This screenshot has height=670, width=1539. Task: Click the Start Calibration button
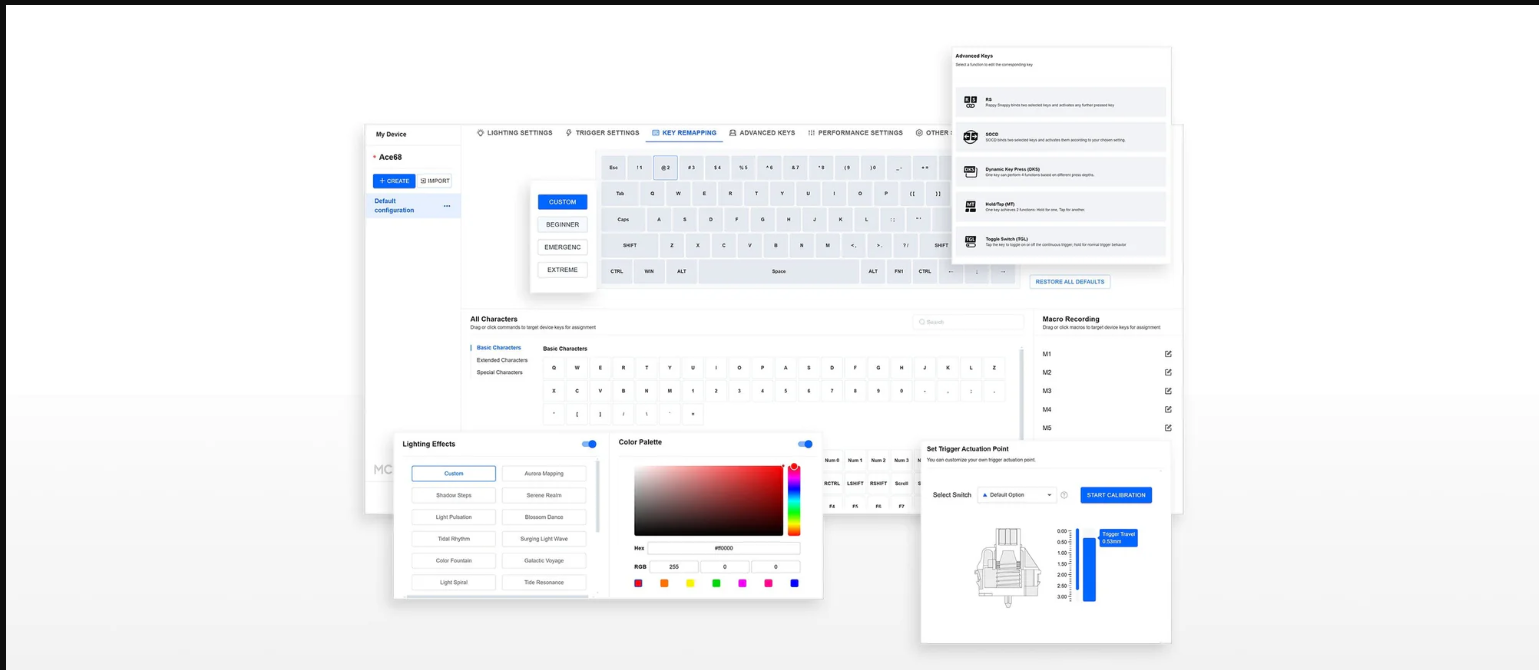[x=1116, y=495]
